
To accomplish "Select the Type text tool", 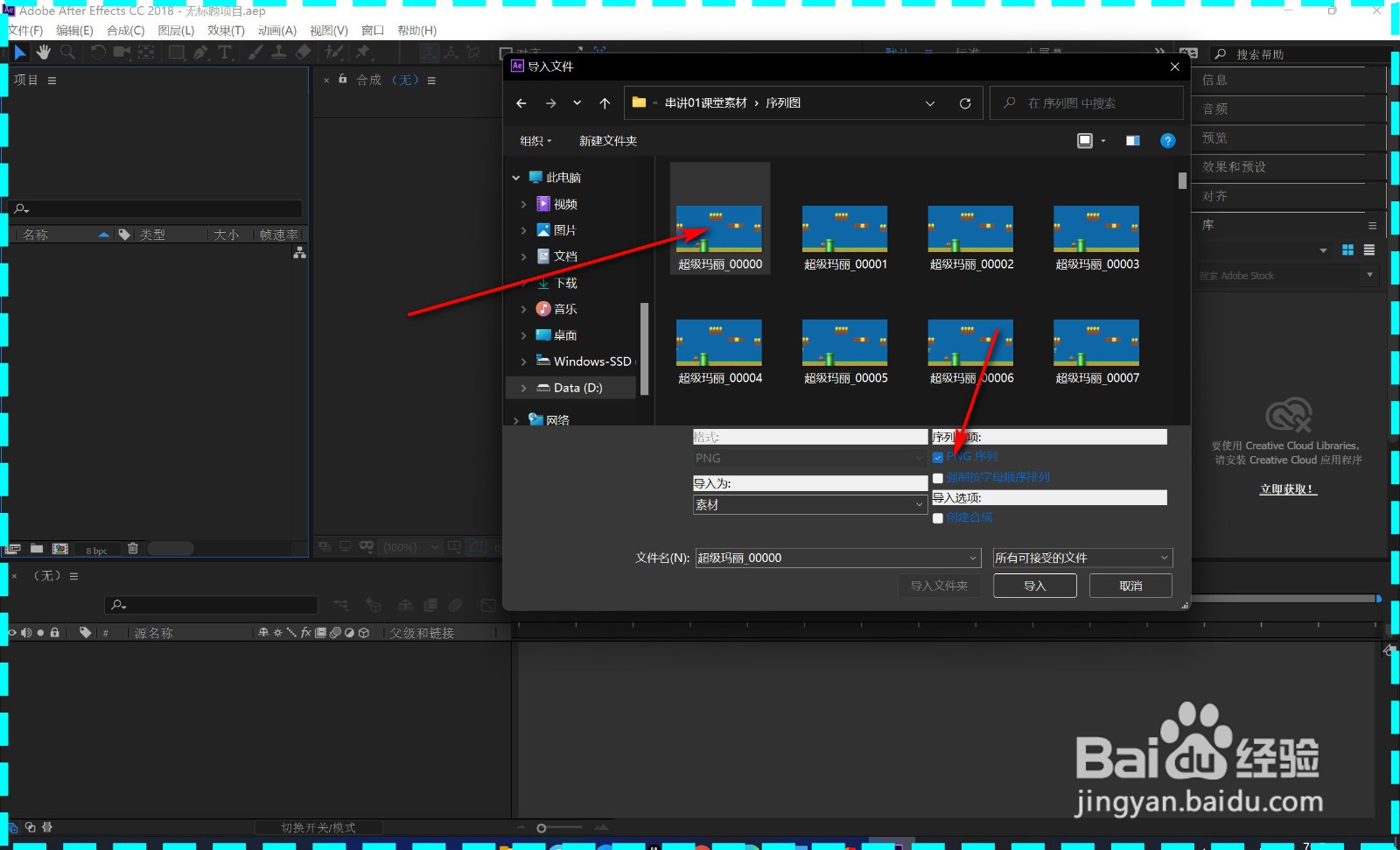I will pos(225,53).
